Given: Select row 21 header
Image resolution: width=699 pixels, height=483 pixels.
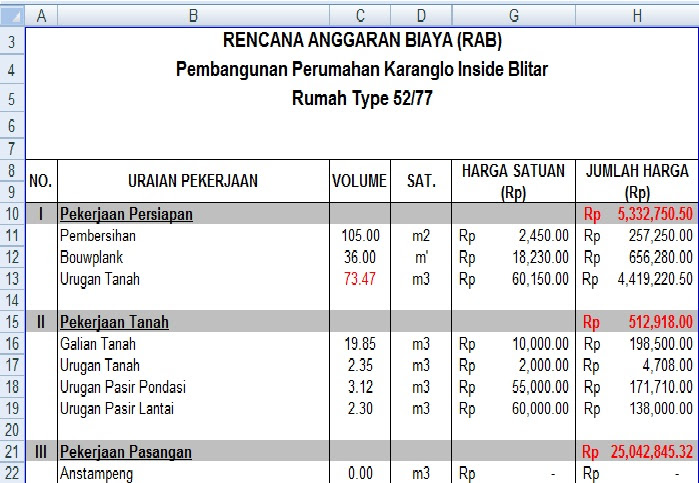Looking at the screenshot, I should (12, 451).
